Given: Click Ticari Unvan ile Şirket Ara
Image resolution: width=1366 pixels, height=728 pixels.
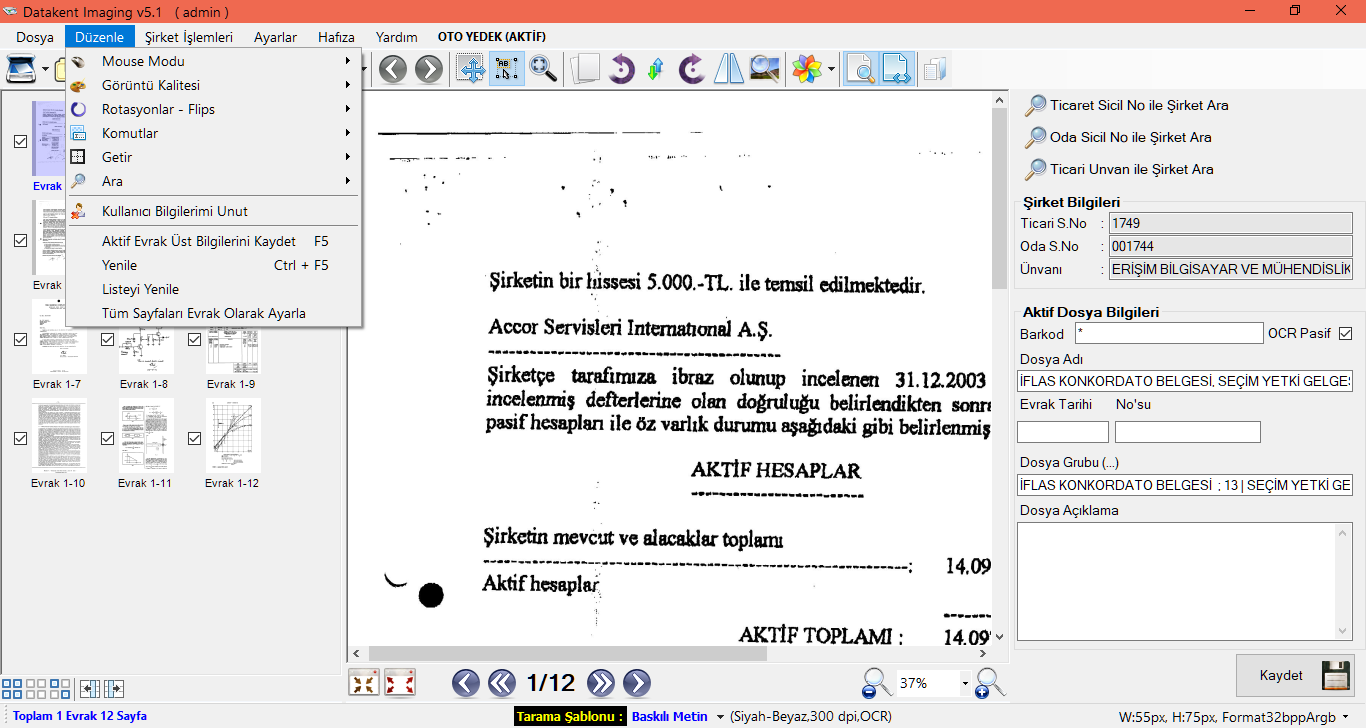Looking at the screenshot, I should click(x=1131, y=169).
